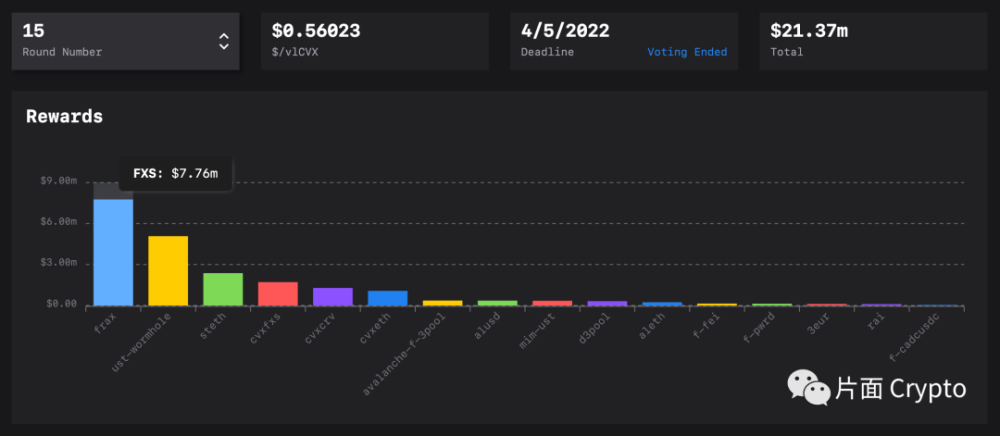Image resolution: width=1000 pixels, height=436 pixels.
Task: Click the aleth axis label
Action: 651,325
